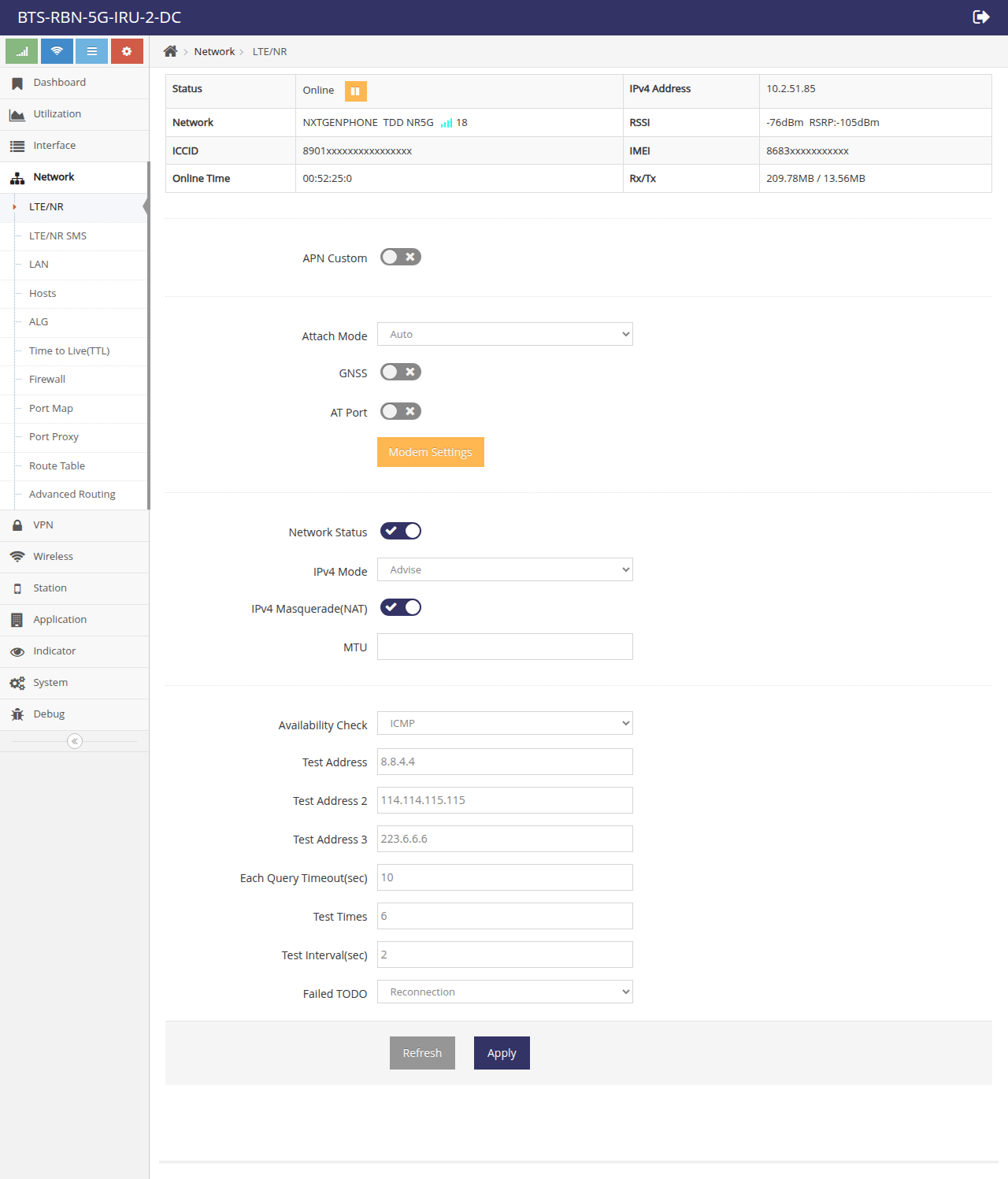
Task: Toggle the AT Port switch
Action: coord(401,411)
